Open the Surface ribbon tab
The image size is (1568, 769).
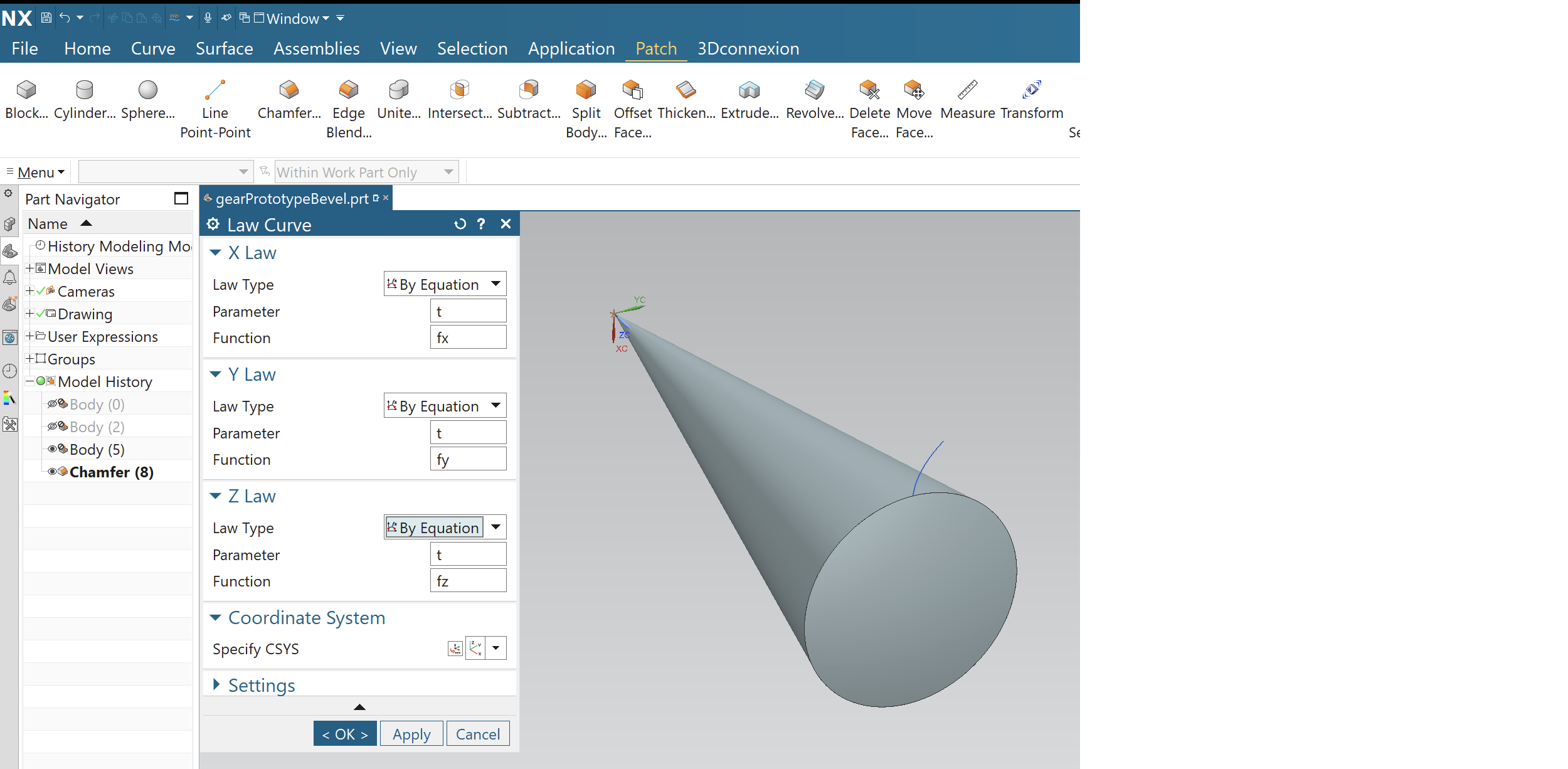coord(224,49)
